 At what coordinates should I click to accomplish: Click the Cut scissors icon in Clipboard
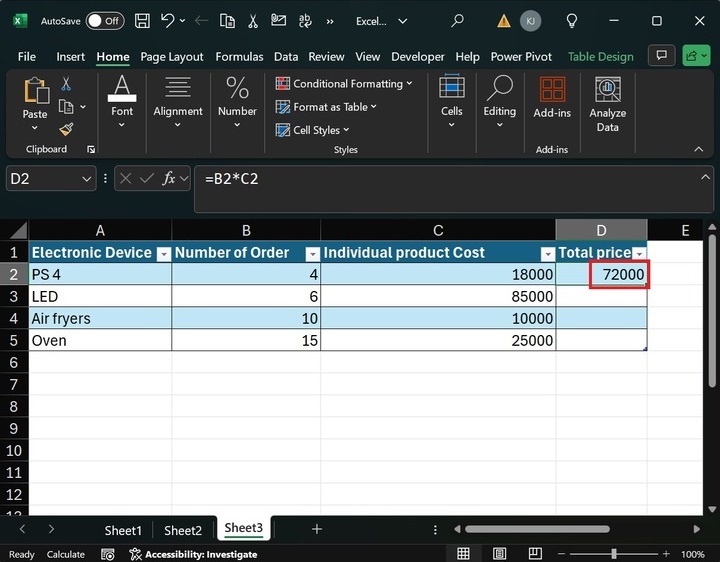[66, 84]
